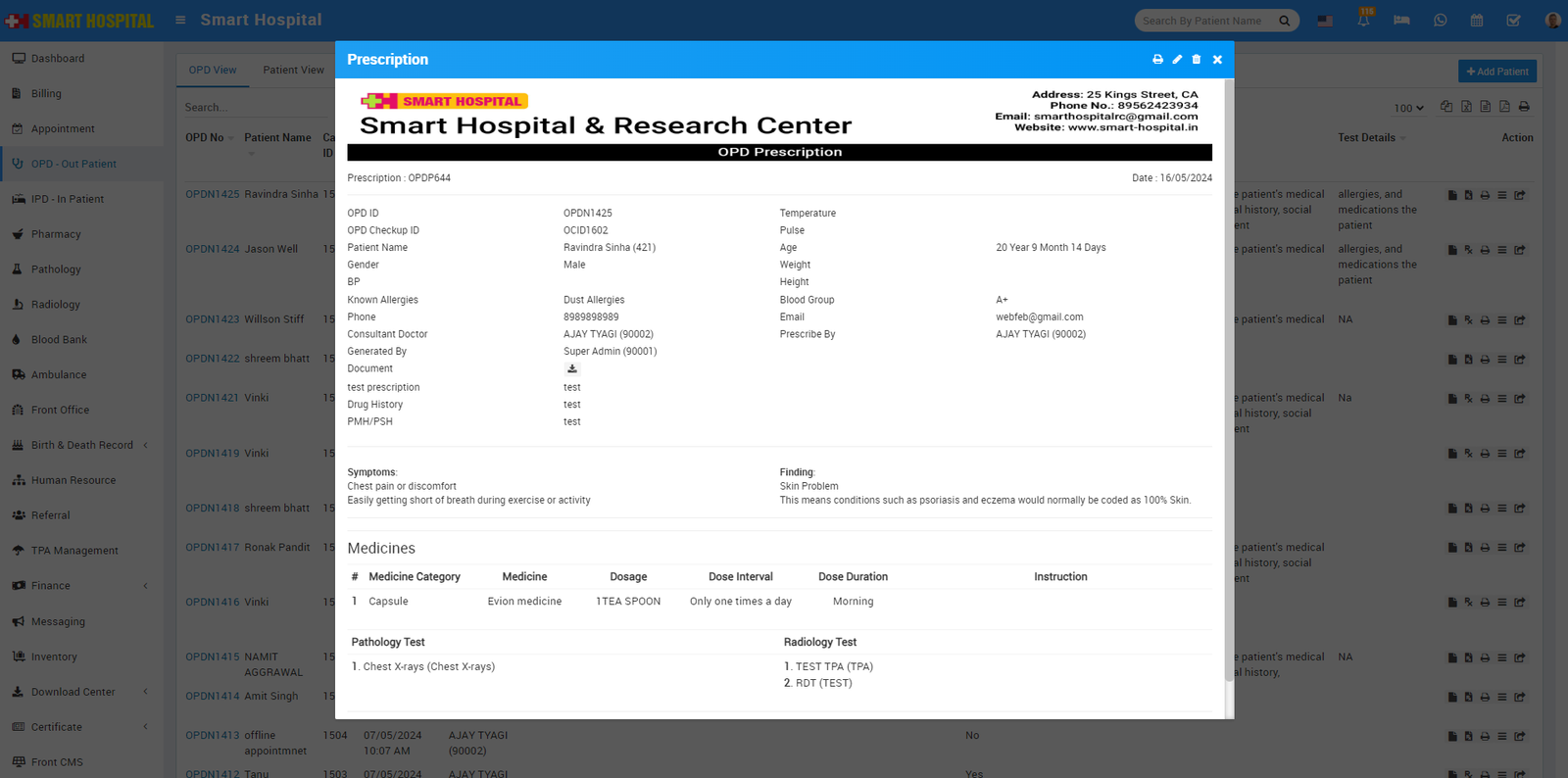Expand the Finance sidebar menu
This screenshot has height=778, width=1568.
point(82,586)
